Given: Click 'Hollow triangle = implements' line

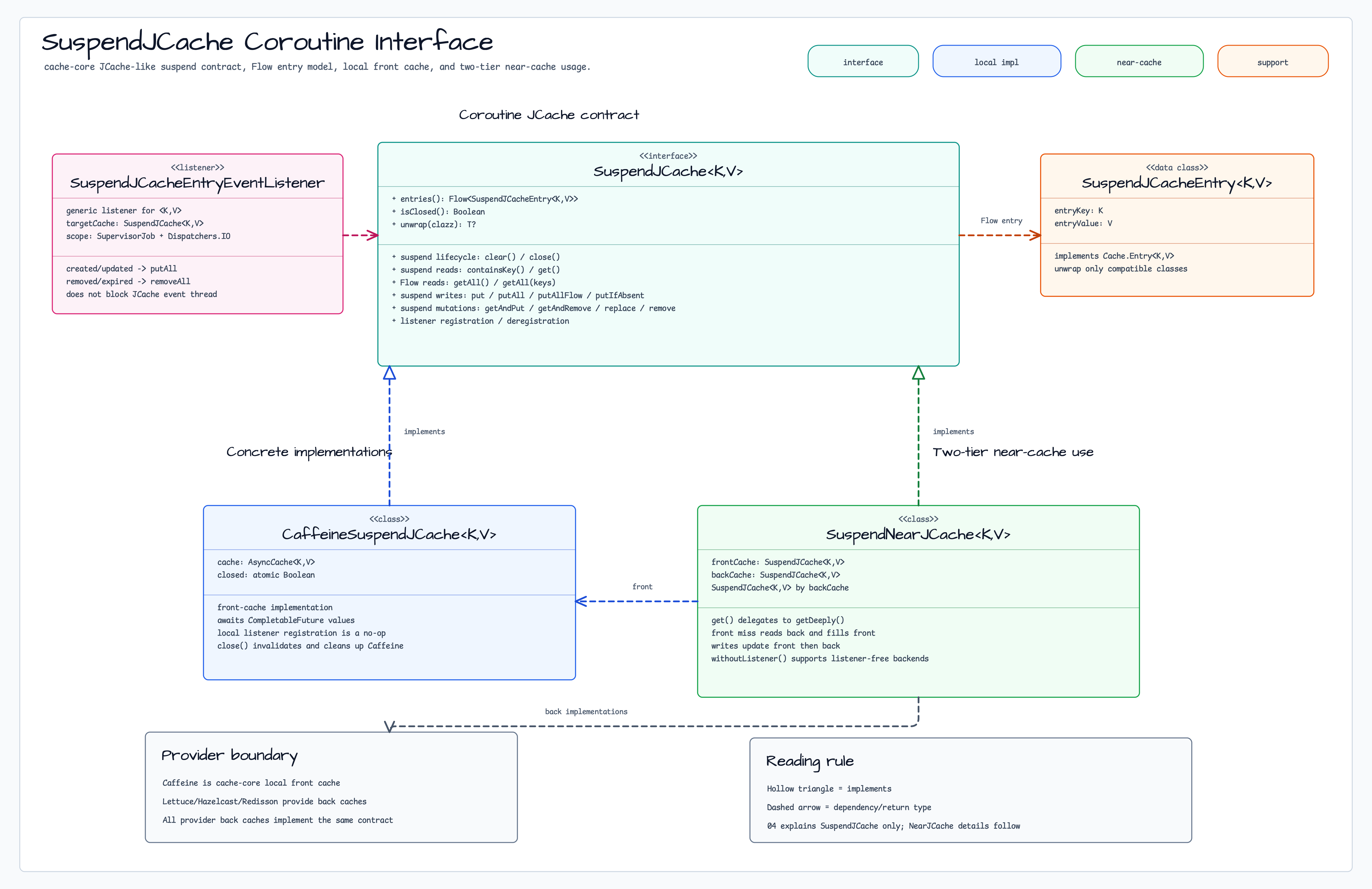Looking at the screenshot, I should [x=829, y=789].
